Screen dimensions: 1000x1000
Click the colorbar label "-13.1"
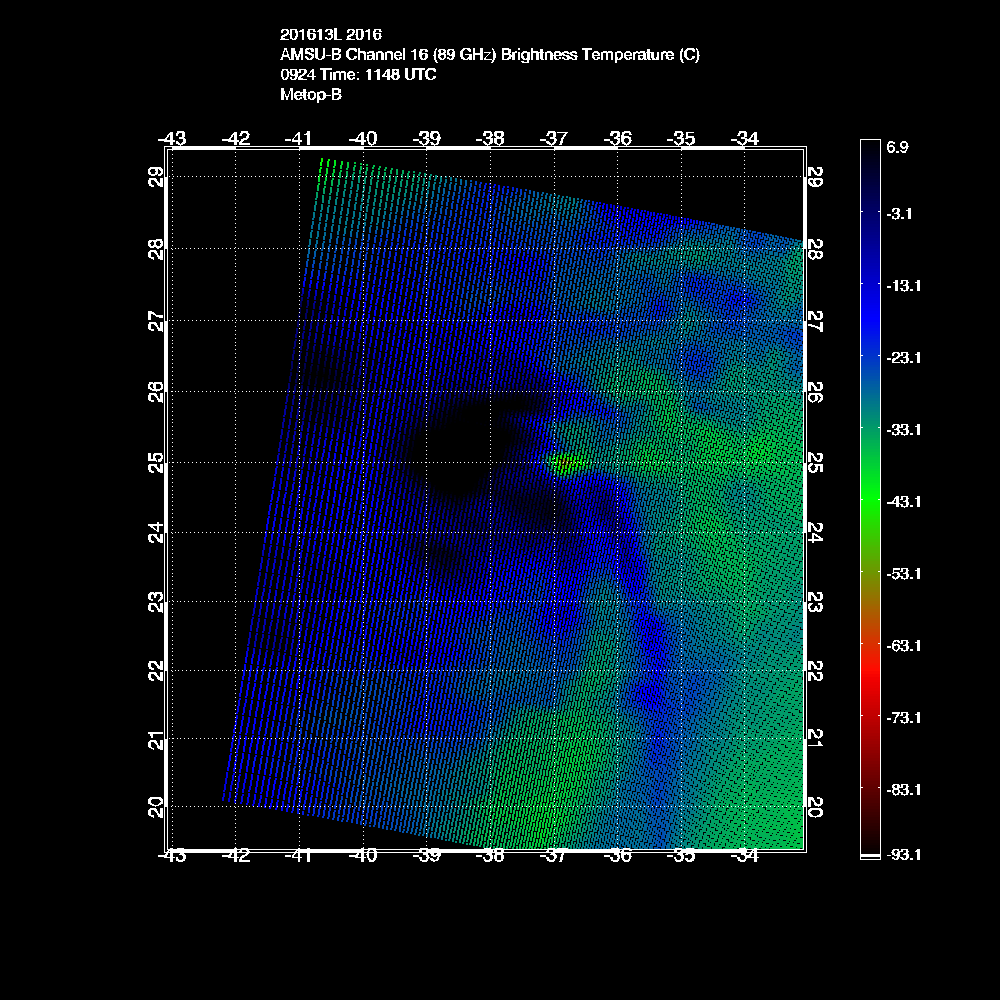click(904, 286)
